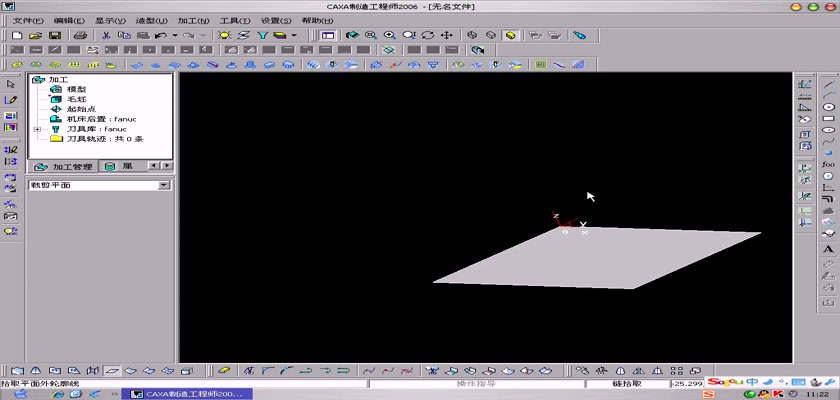Viewport: 840px width, 400px height.
Task: Pan the view with the four-arrow move icon
Action: coord(446,35)
